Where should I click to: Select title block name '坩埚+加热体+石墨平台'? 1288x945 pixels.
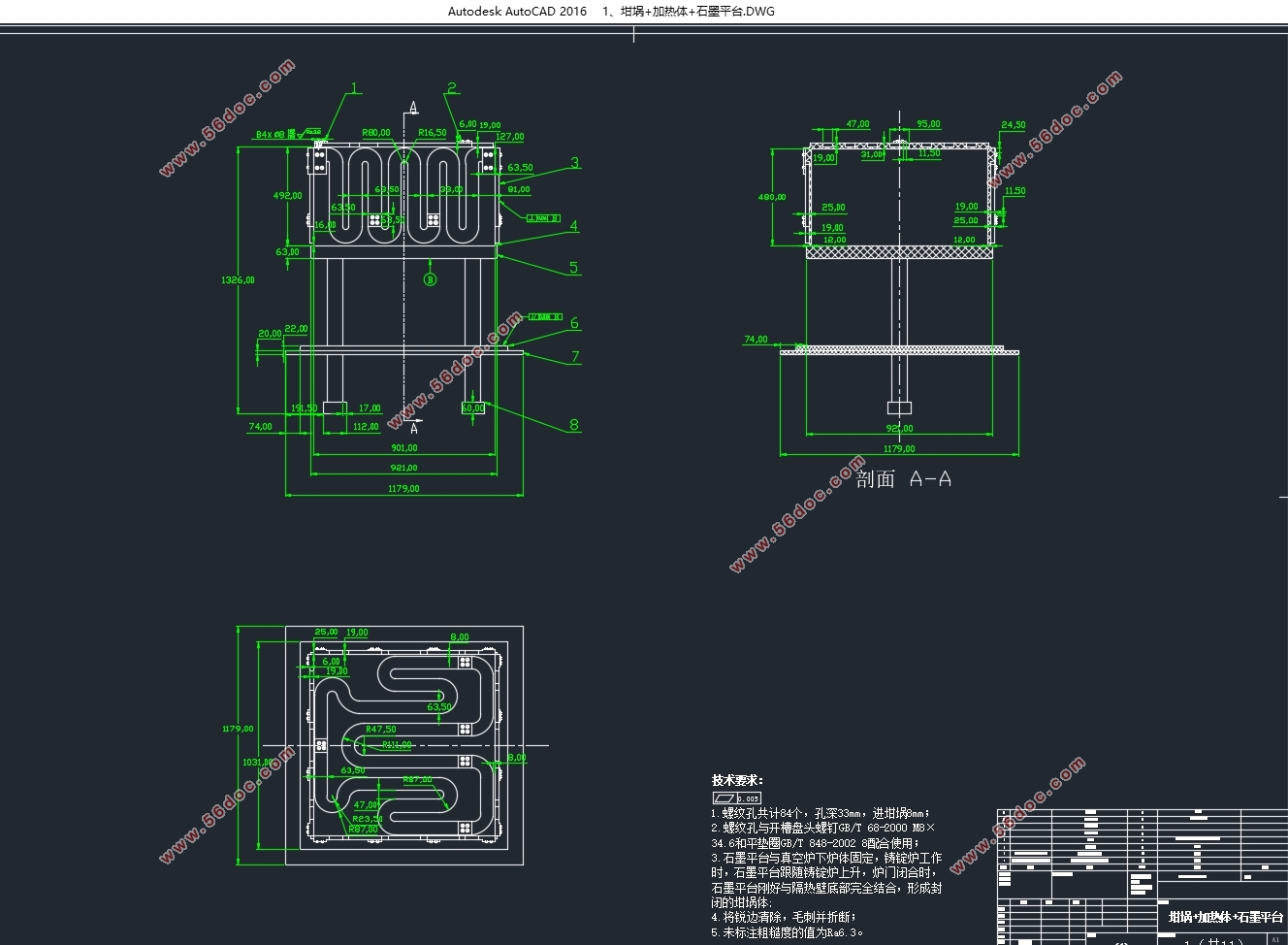tap(1226, 917)
